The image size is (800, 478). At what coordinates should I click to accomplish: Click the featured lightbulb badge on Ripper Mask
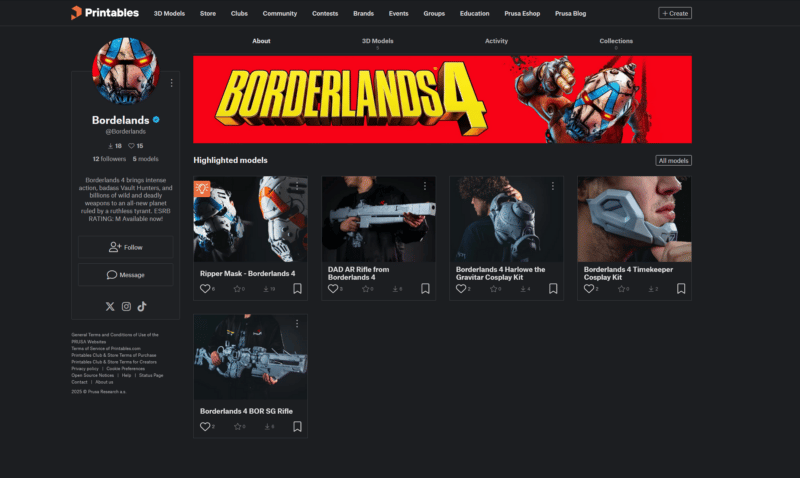pos(202,189)
